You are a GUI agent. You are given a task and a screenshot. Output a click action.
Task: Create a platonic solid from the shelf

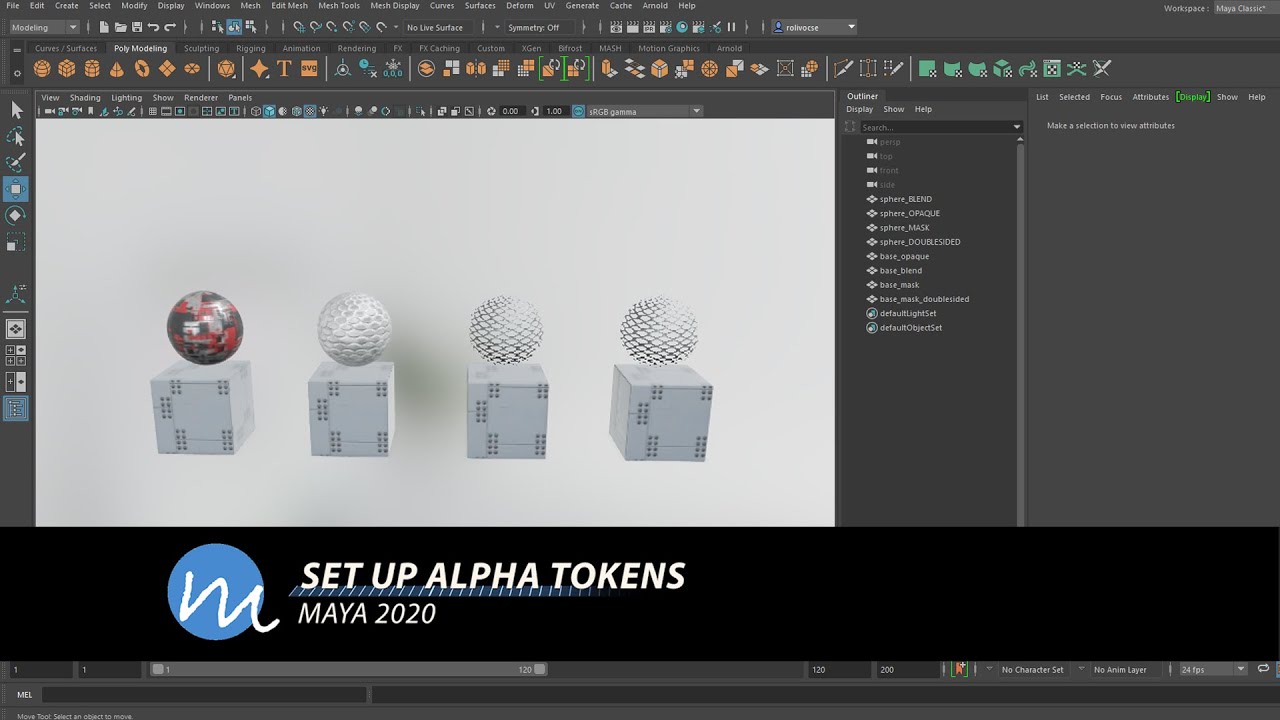227,68
